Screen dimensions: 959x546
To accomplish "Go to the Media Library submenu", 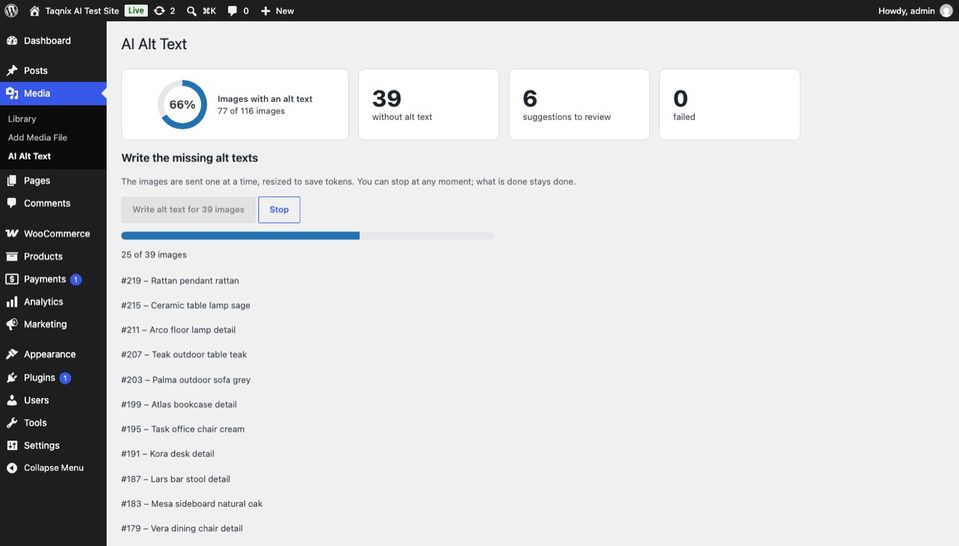I will pos(22,119).
